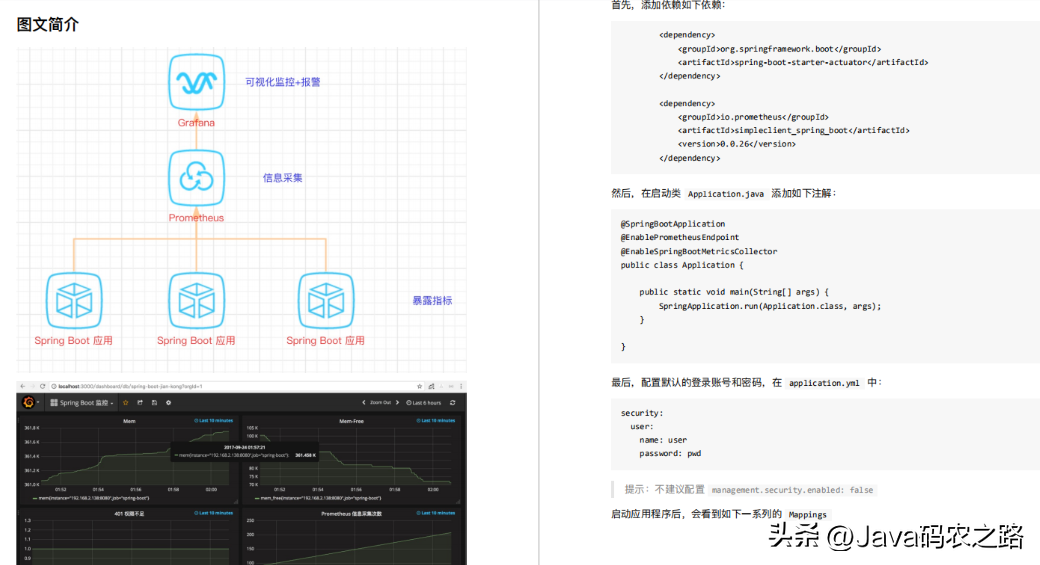Click Last 10 minutes on the Mem-Free panel

pyautogui.click(x=436, y=420)
